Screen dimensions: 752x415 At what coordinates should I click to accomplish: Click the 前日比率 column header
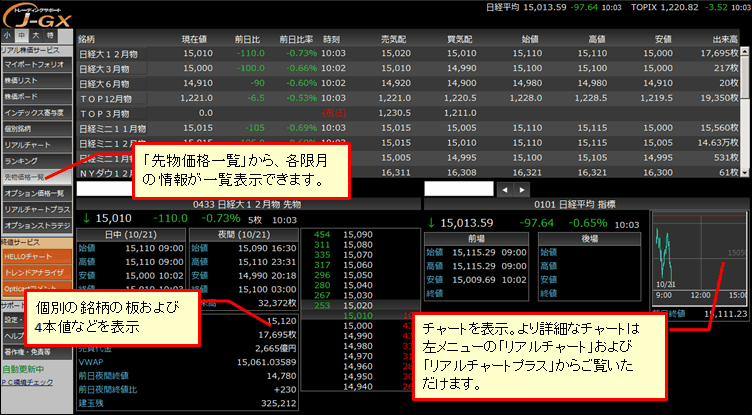coord(296,39)
